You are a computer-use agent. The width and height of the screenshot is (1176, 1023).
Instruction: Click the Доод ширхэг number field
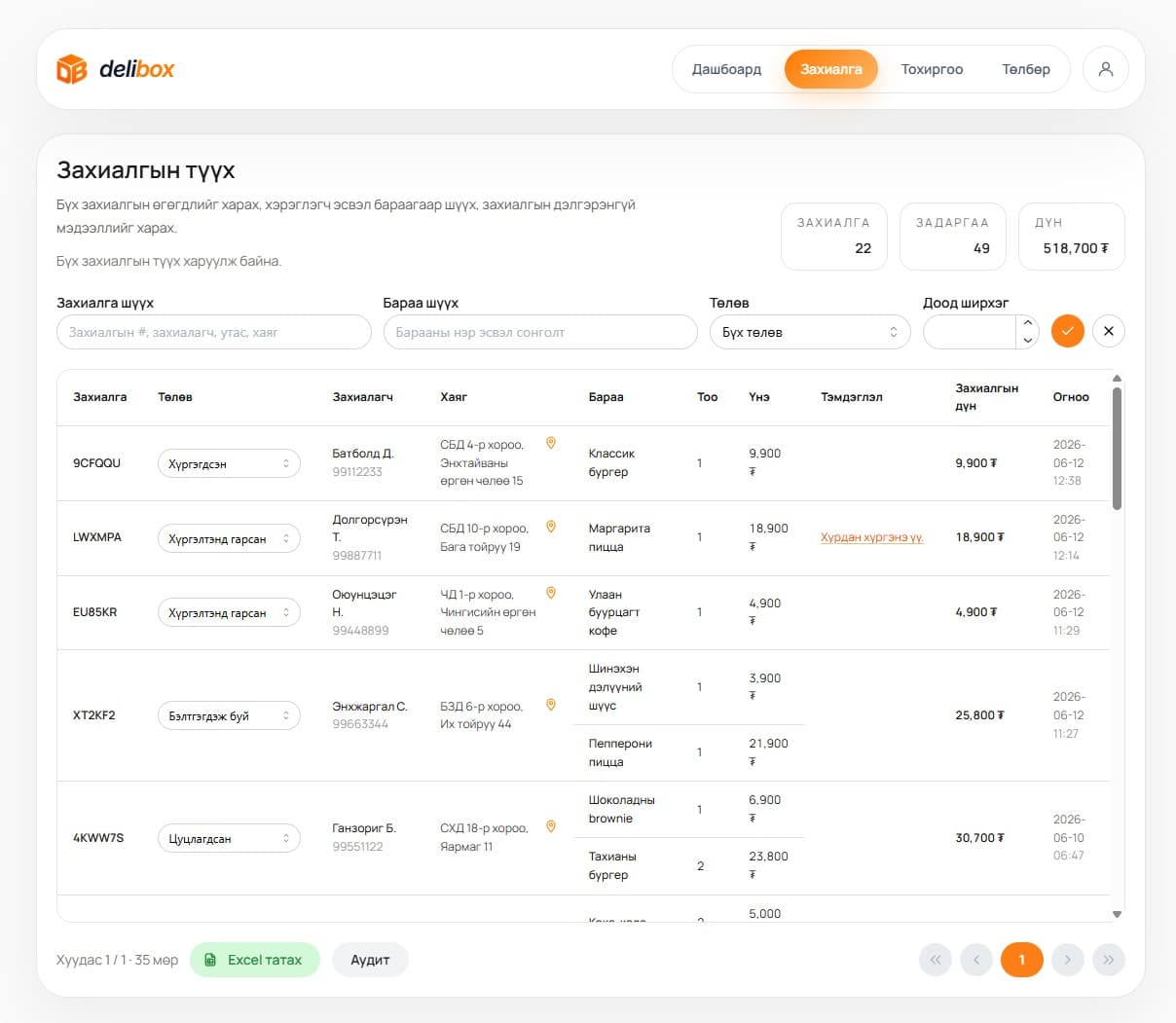pos(970,332)
